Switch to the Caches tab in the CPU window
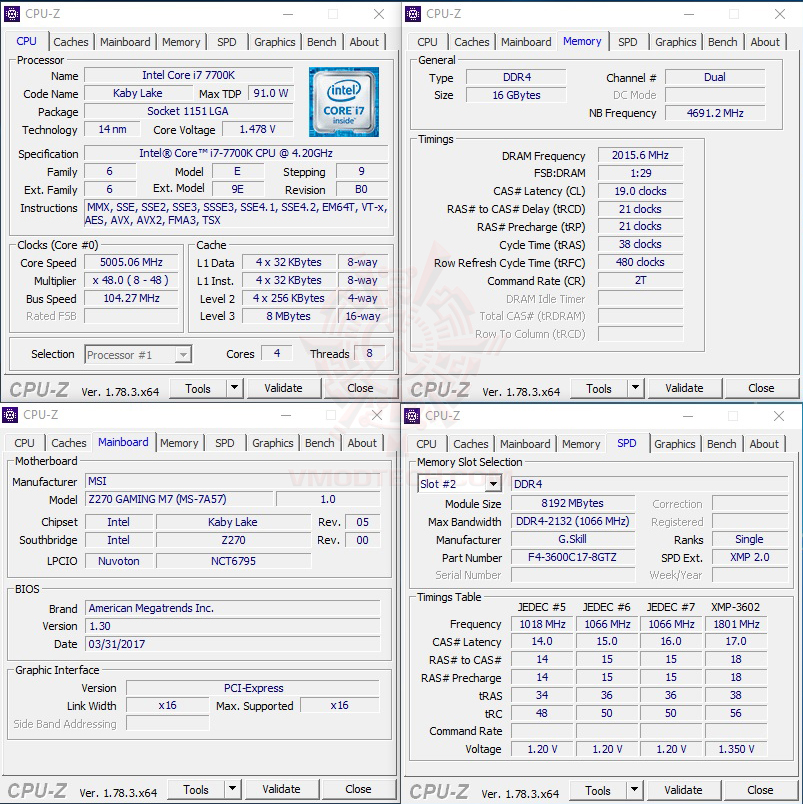The height and width of the screenshot is (804, 803). click(70, 42)
